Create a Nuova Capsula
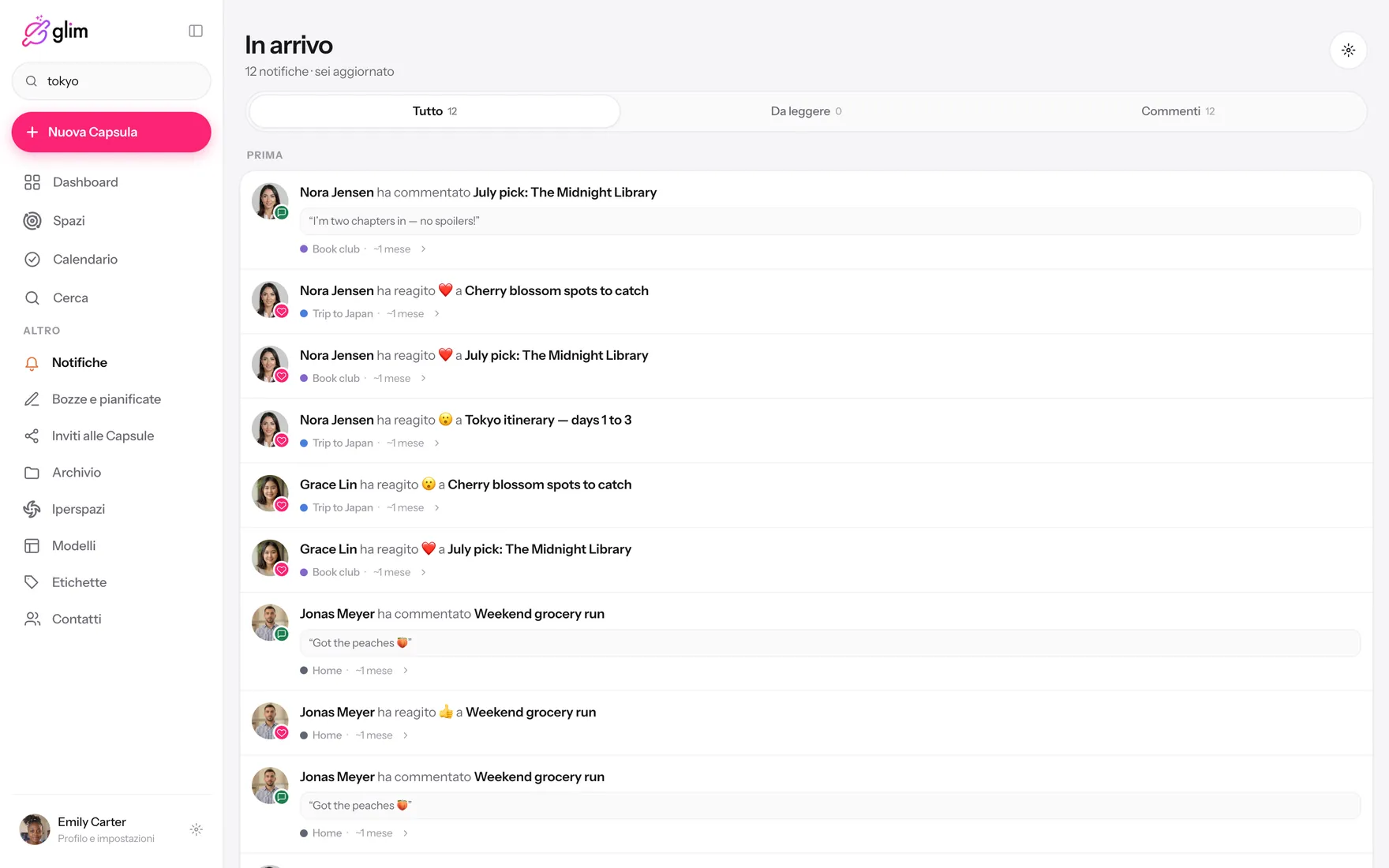This screenshot has height=868, width=1389. (111, 132)
